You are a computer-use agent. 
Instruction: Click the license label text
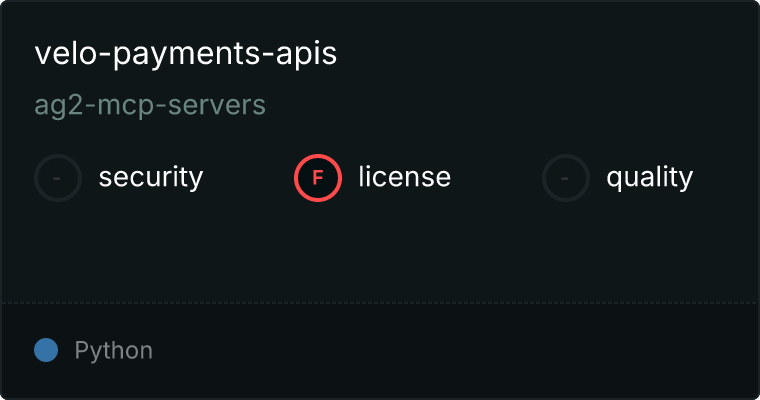tap(404, 178)
